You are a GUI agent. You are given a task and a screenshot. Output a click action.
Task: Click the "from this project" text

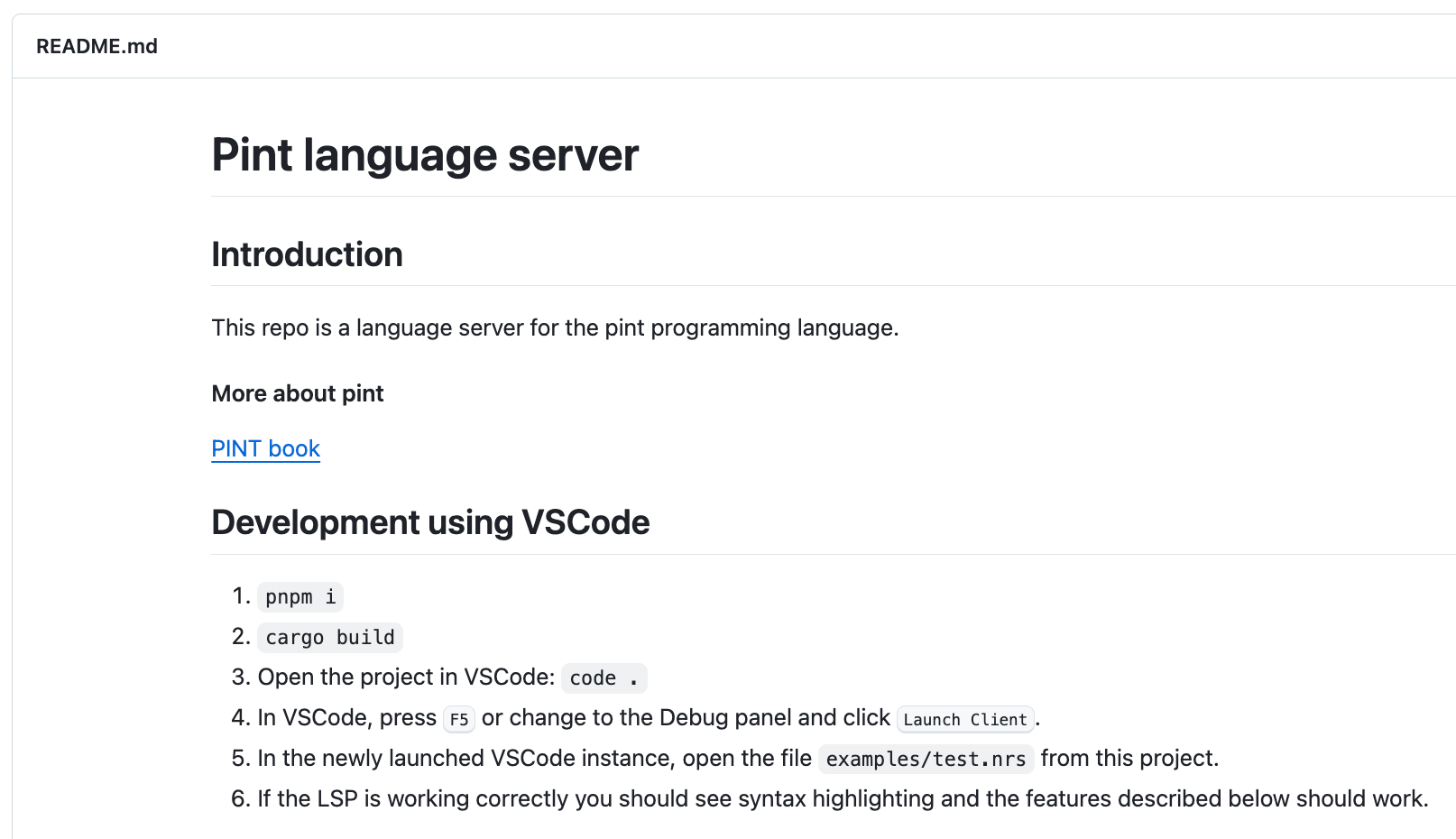point(1129,759)
